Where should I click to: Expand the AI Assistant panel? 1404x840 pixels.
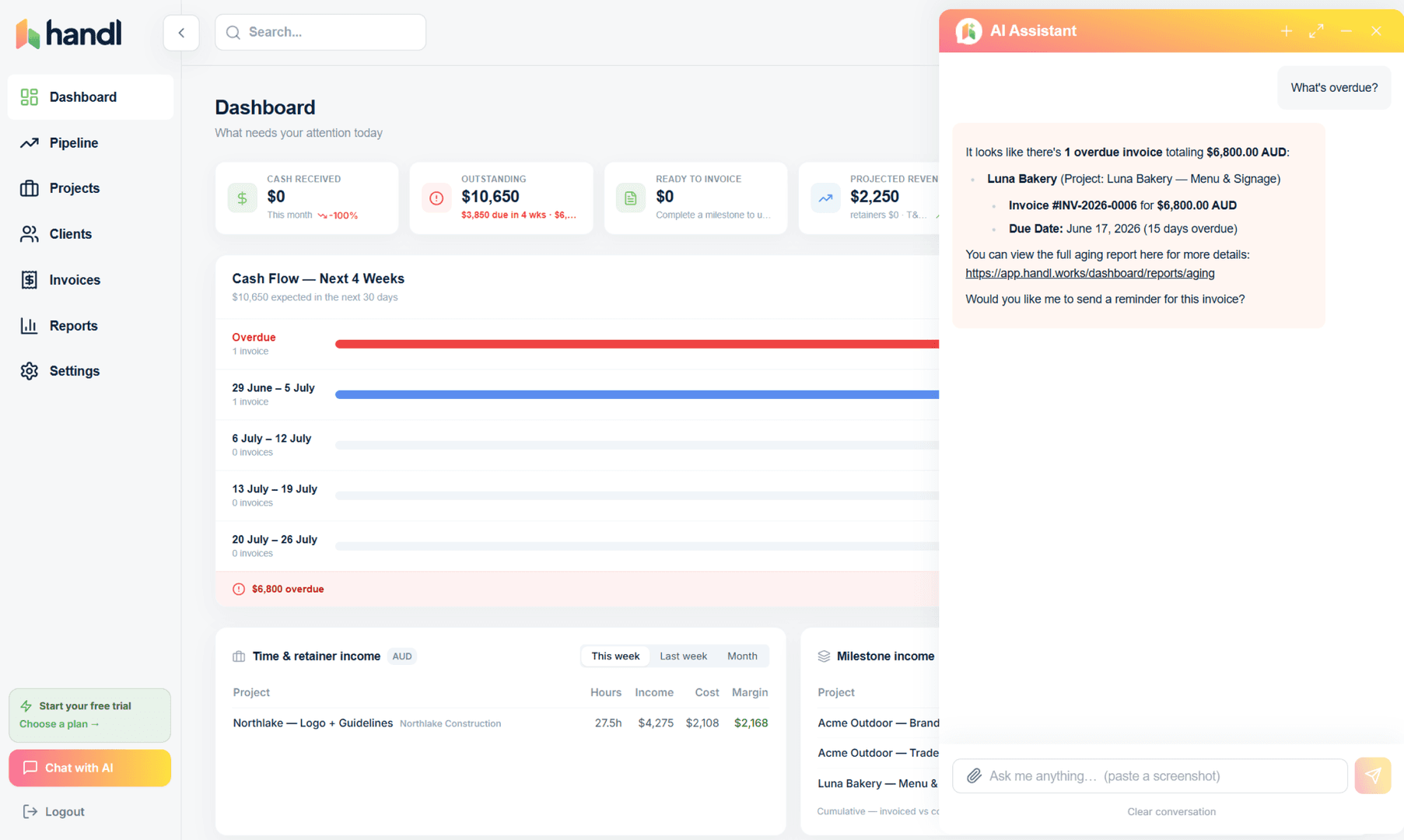tap(1316, 31)
